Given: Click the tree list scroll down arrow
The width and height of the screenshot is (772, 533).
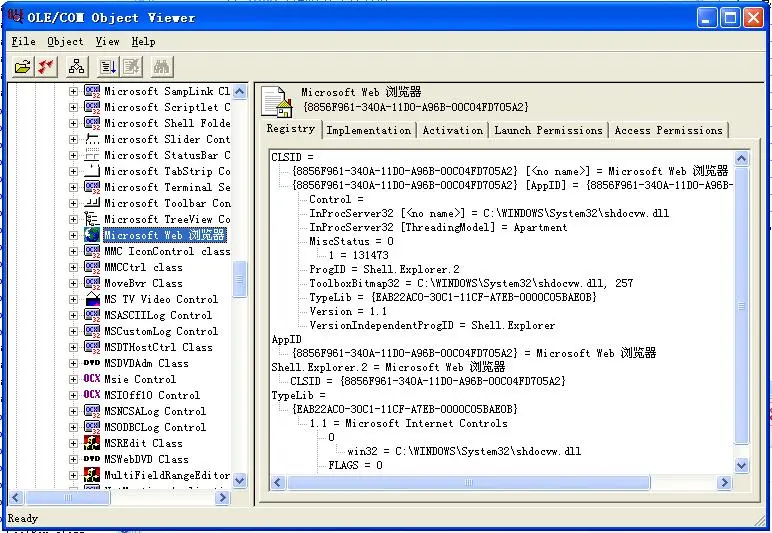Looking at the screenshot, I should tap(239, 480).
